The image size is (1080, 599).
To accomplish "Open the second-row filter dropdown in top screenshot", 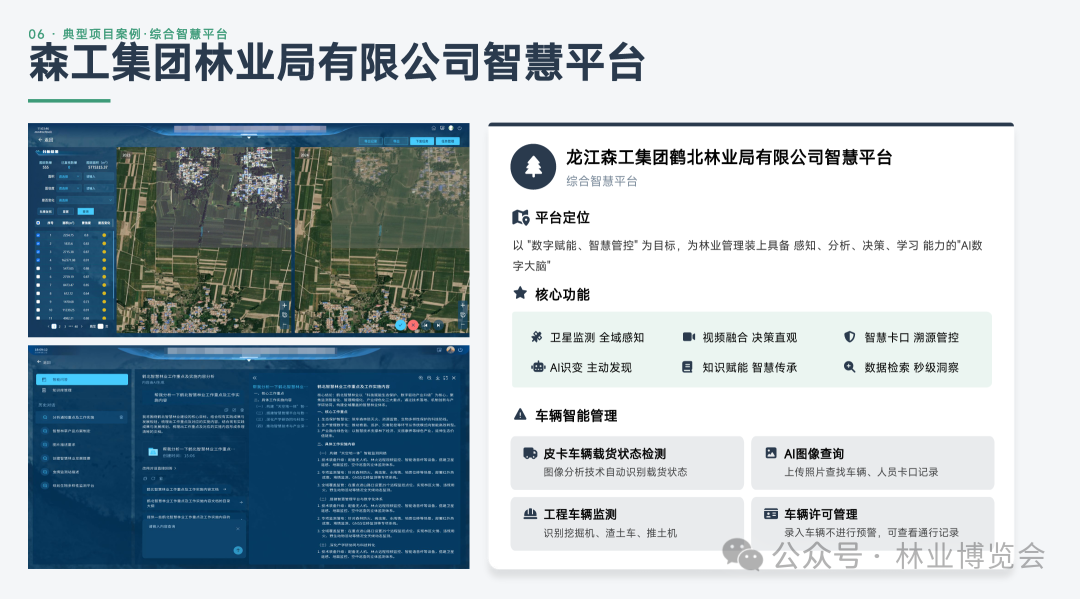I will (x=69, y=188).
